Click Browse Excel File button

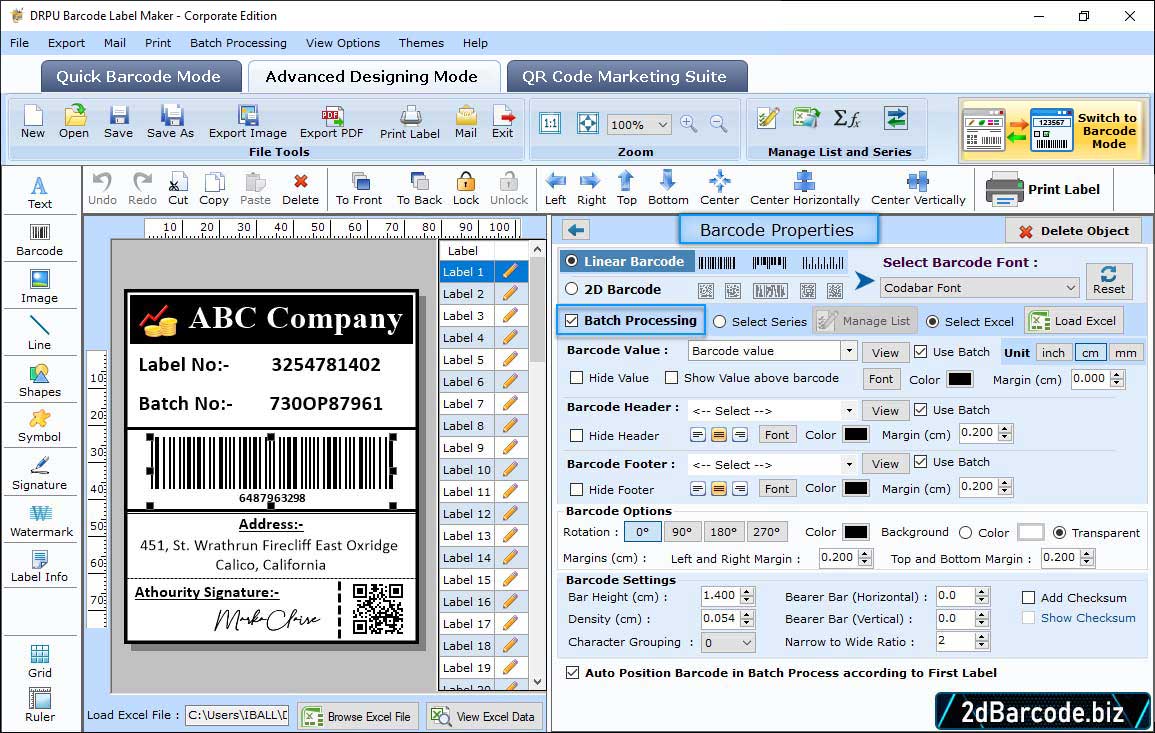pyautogui.click(x=358, y=716)
